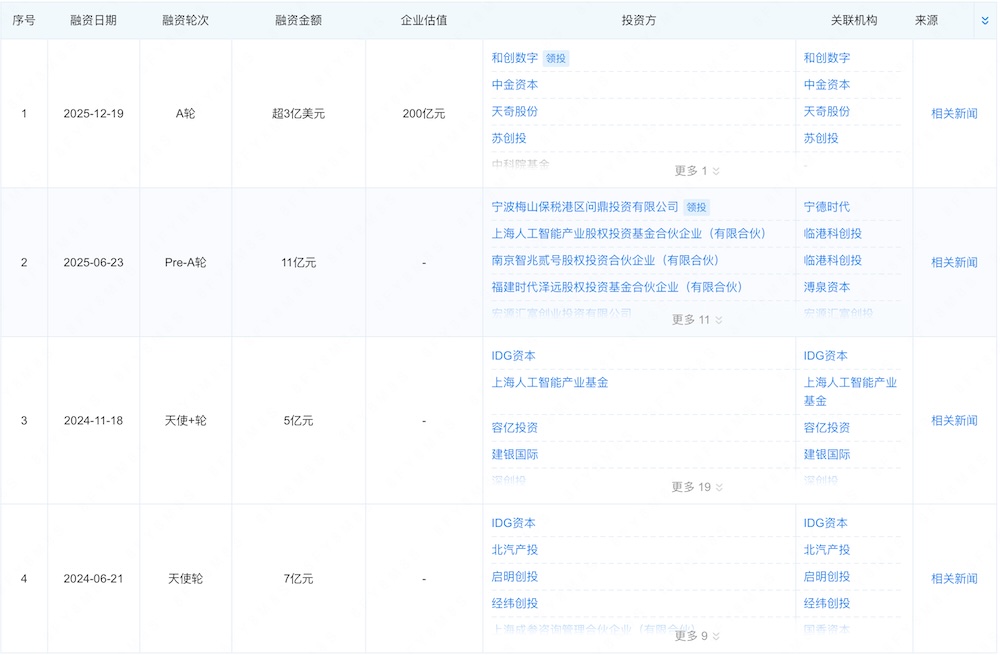Click the double-chevron expand icon in header

(x=985, y=20)
